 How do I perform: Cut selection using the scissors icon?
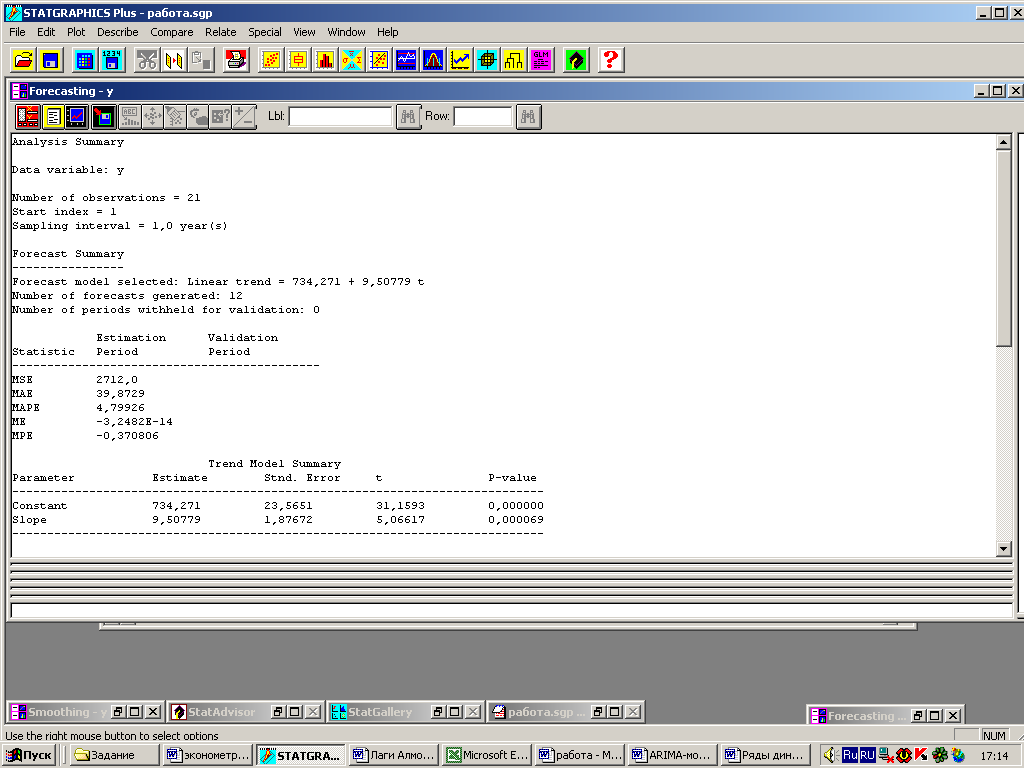(x=147, y=60)
